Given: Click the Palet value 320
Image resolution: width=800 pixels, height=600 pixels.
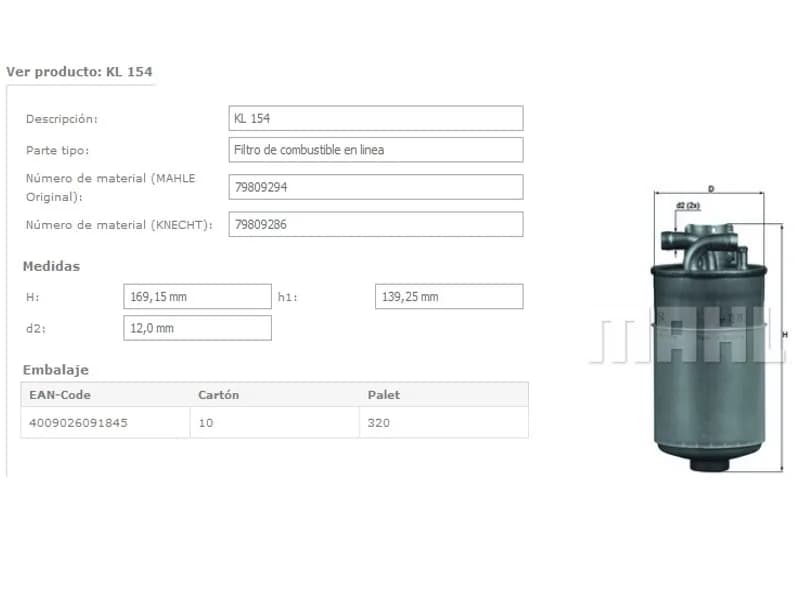Looking at the screenshot, I should point(379,423).
